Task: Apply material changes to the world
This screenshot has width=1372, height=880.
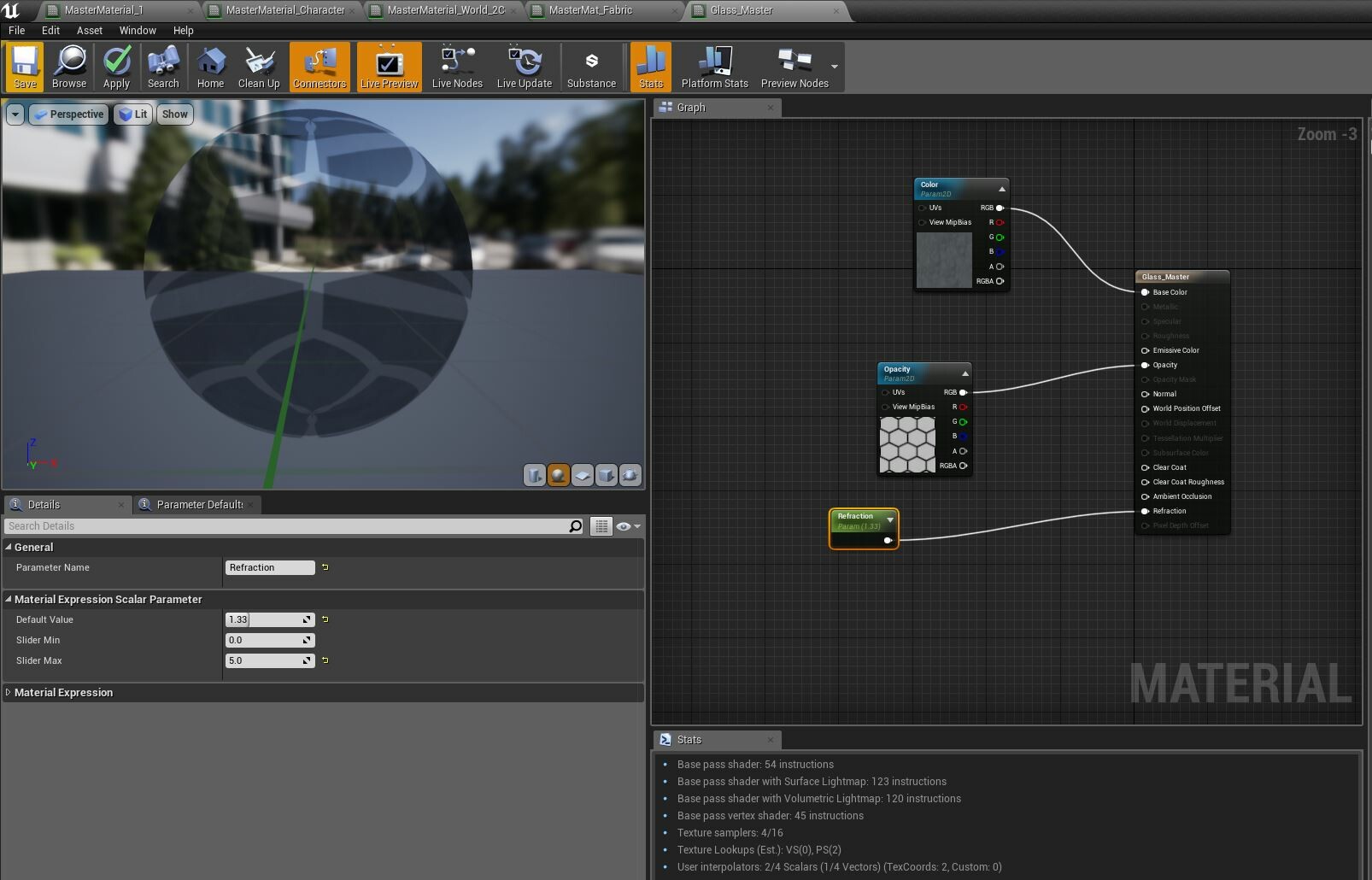Action: coord(116,67)
